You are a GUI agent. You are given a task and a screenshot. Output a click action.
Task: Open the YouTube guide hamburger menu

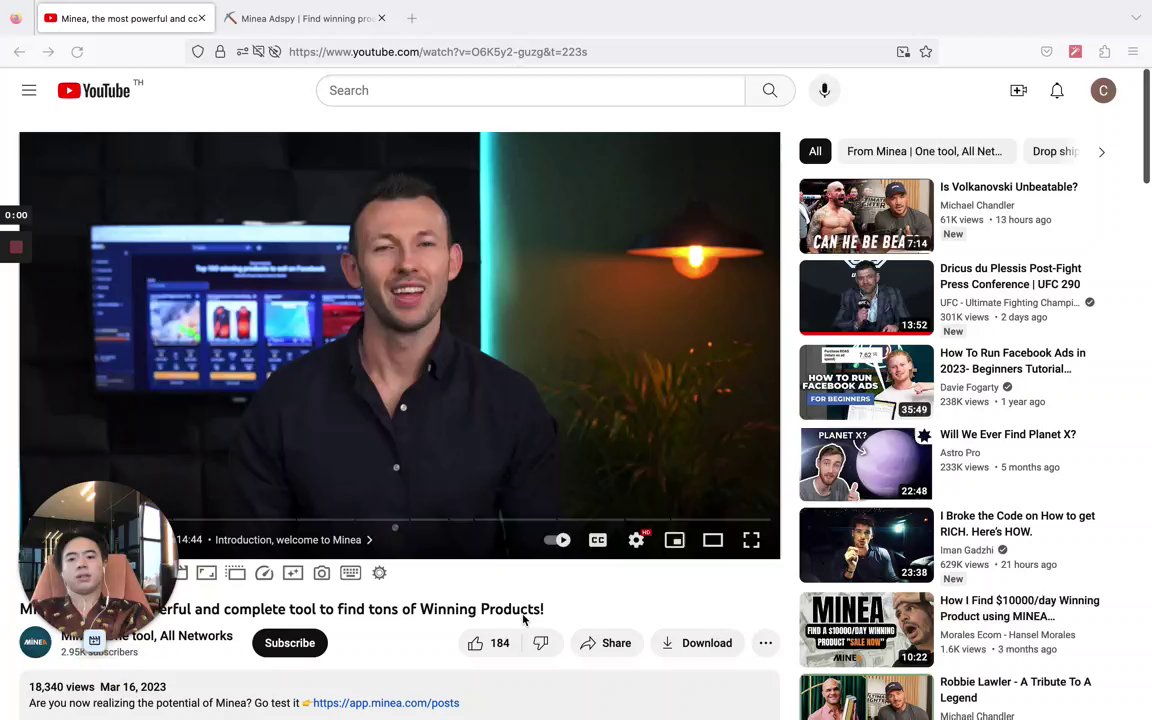pos(29,90)
